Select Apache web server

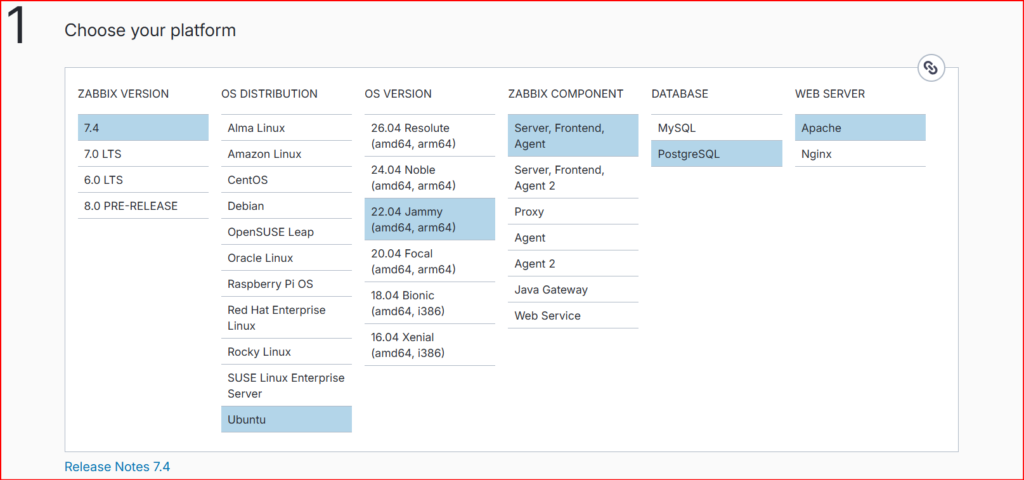pyautogui.click(x=860, y=128)
